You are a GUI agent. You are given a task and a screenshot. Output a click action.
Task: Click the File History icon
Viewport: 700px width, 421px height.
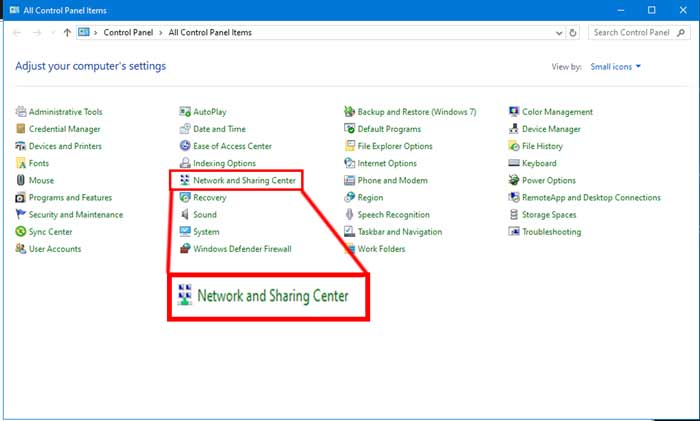(x=514, y=146)
